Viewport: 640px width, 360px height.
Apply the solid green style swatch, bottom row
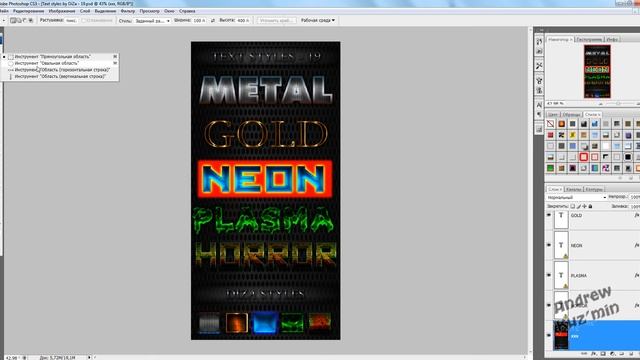click(551, 168)
